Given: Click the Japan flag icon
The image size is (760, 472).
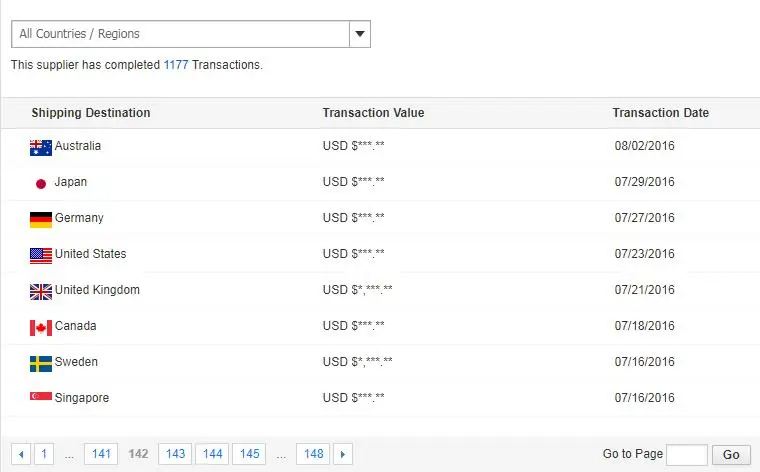Looking at the screenshot, I should 41,183.
